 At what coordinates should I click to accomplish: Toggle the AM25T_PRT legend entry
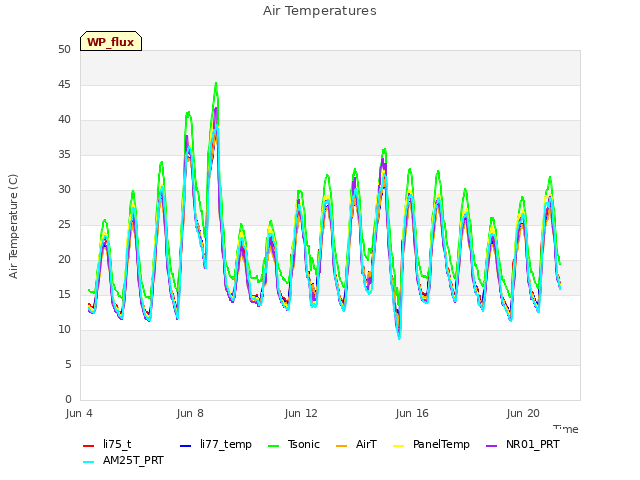click(123, 460)
